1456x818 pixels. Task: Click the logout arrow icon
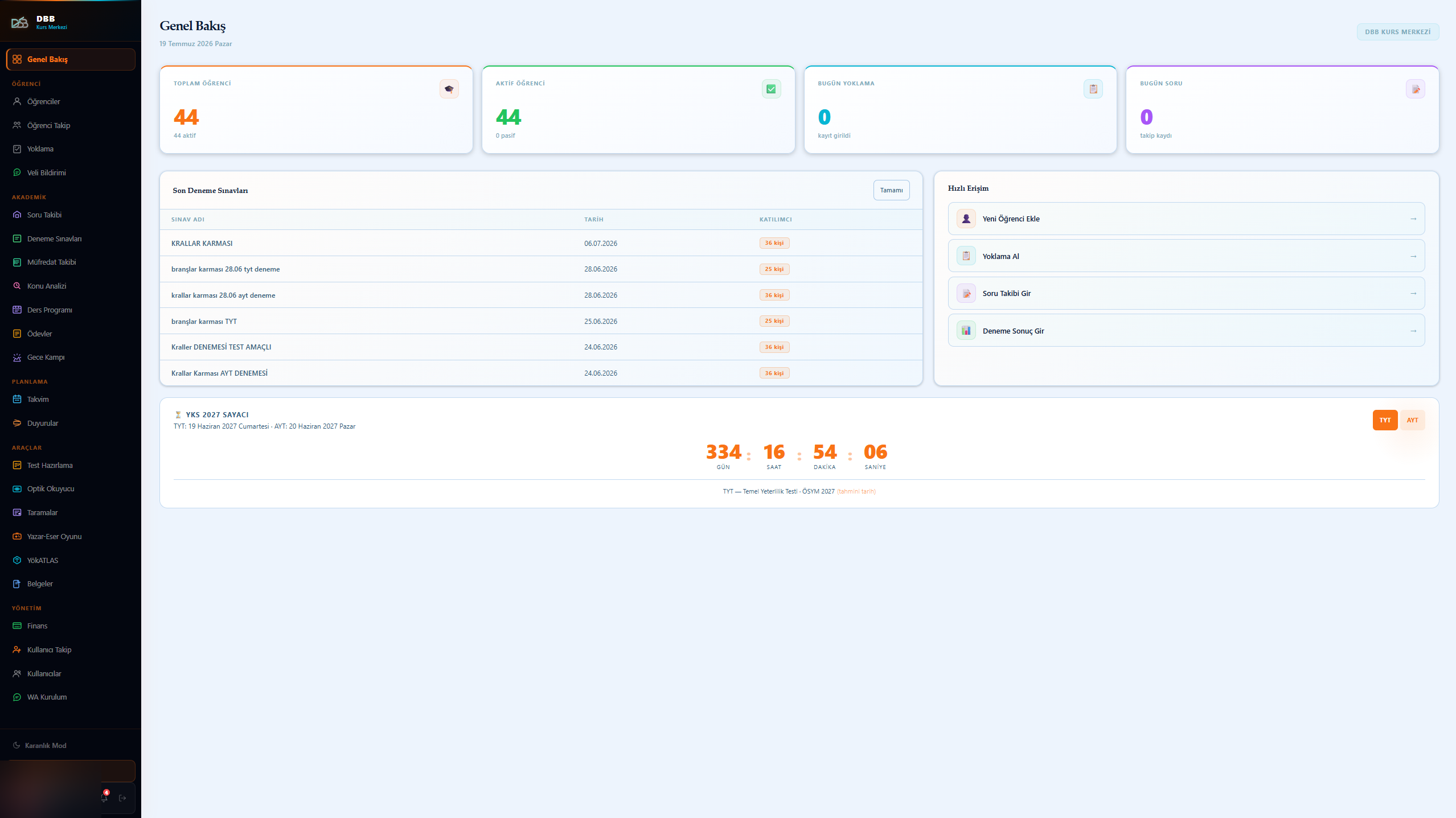122,798
